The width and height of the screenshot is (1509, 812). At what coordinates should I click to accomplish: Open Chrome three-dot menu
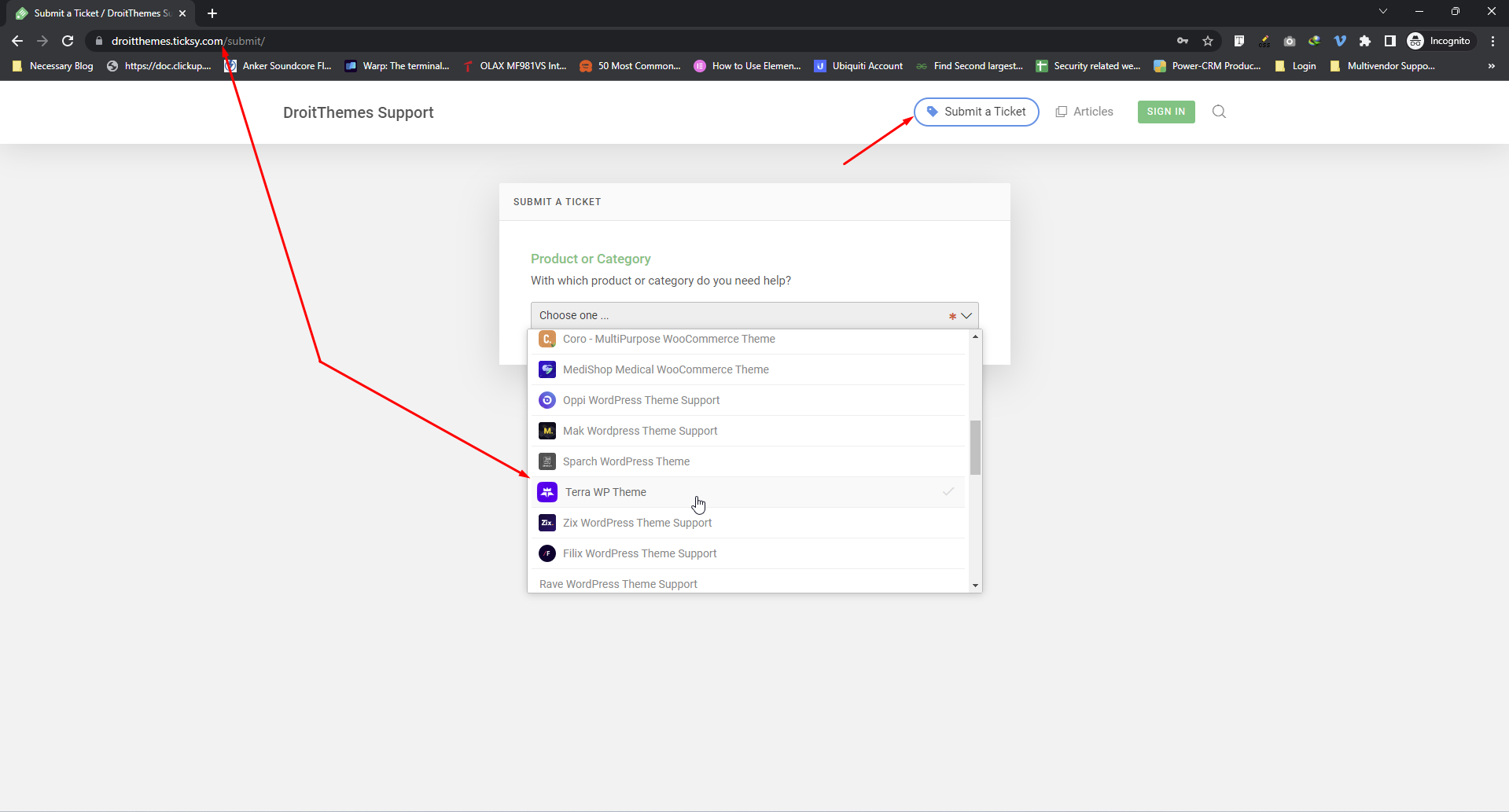pos(1492,41)
